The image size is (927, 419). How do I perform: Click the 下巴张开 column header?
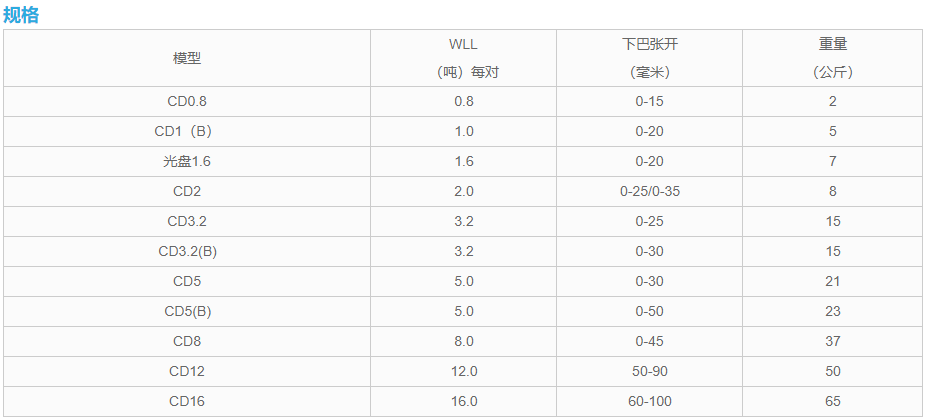pos(650,44)
